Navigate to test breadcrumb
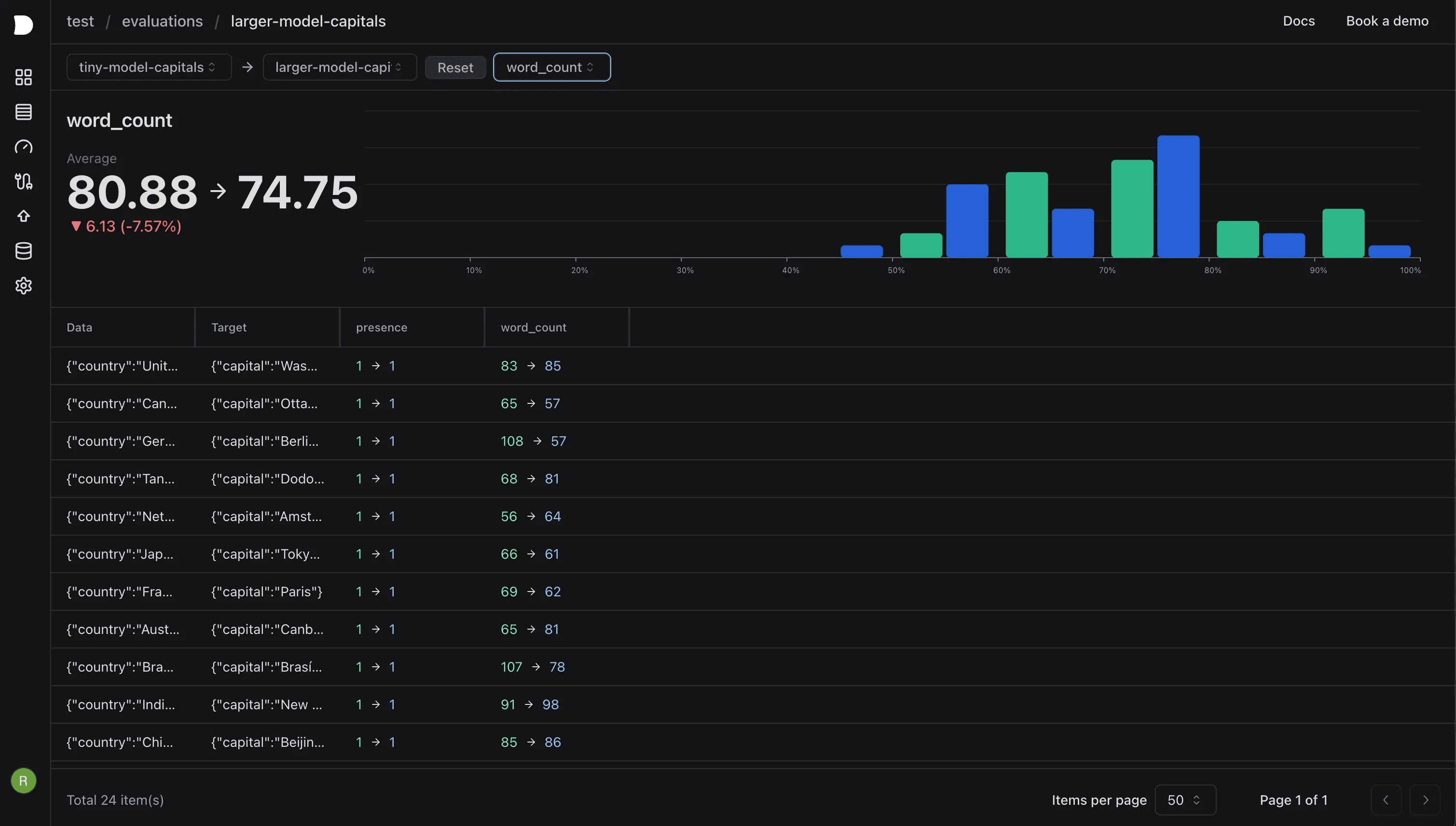Image resolution: width=1456 pixels, height=826 pixels. (x=80, y=21)
